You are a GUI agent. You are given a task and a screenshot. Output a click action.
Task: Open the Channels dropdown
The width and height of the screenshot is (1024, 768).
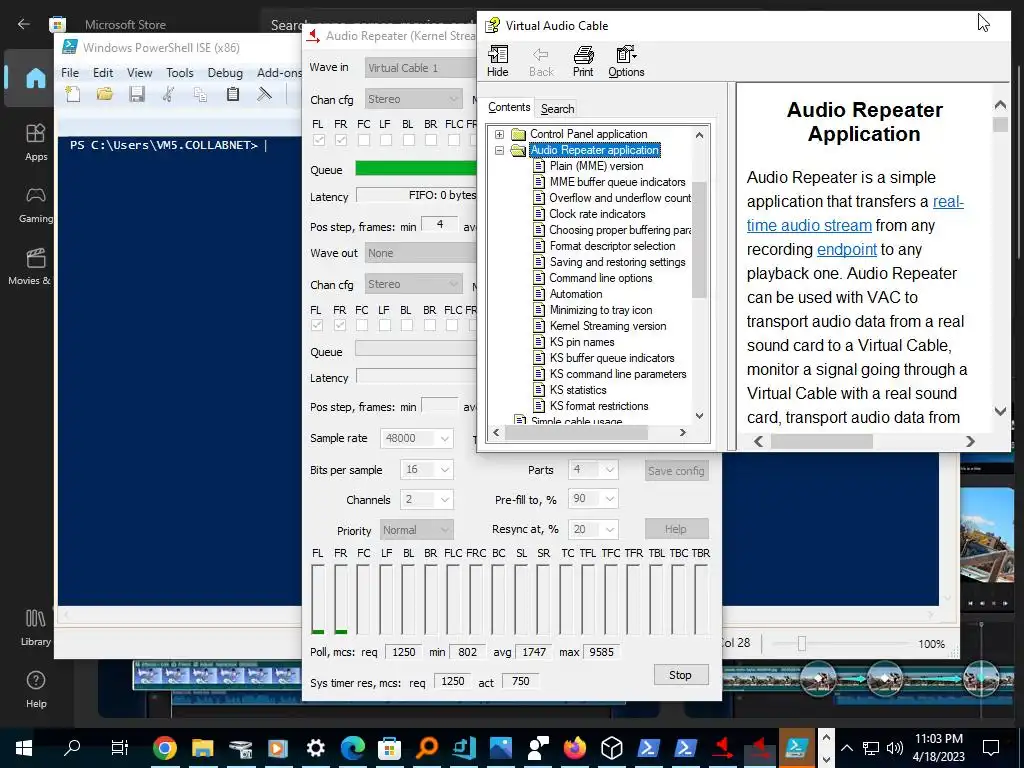point(427,500)
